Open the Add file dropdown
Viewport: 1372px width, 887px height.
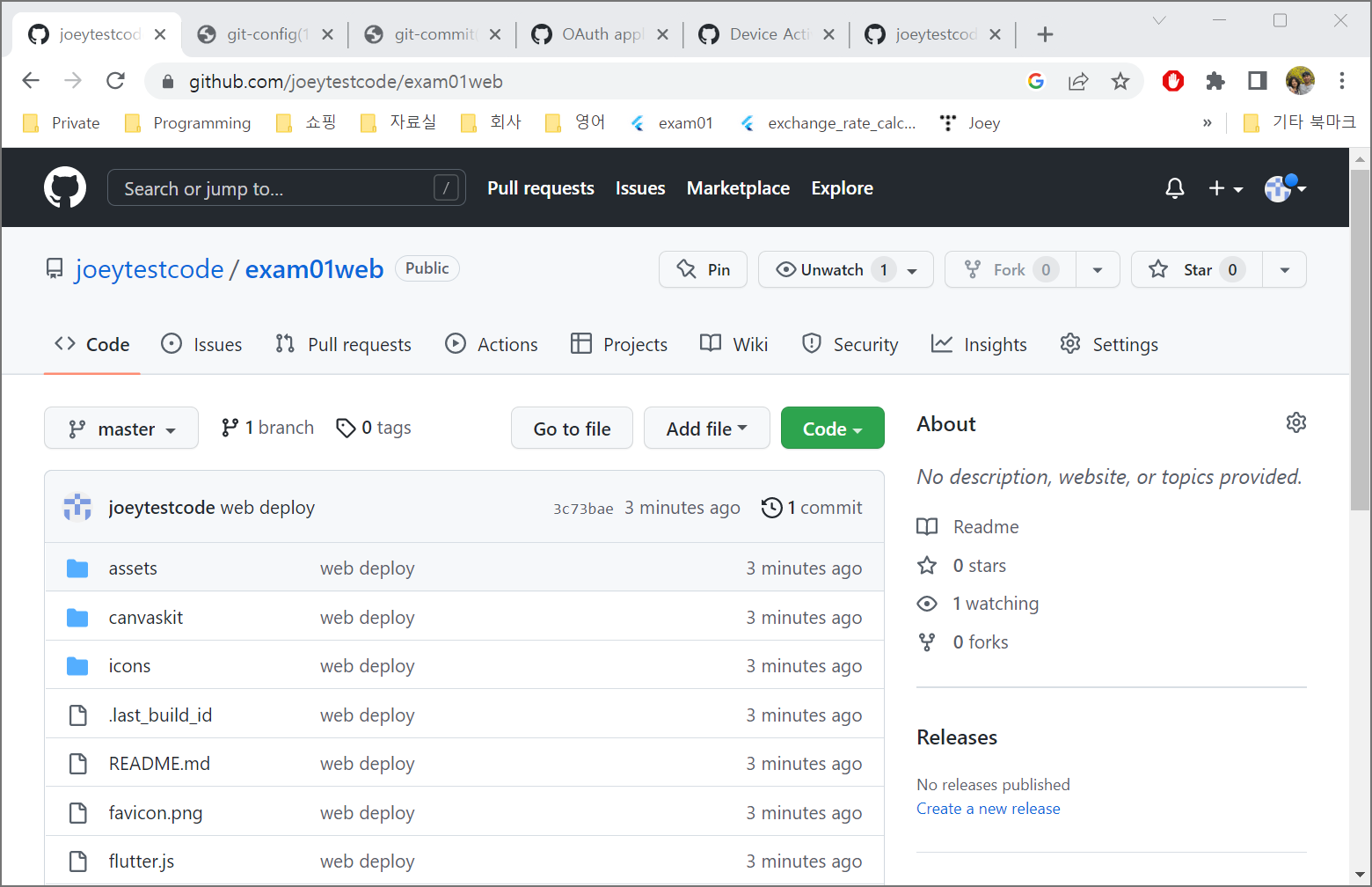[707, 429]
